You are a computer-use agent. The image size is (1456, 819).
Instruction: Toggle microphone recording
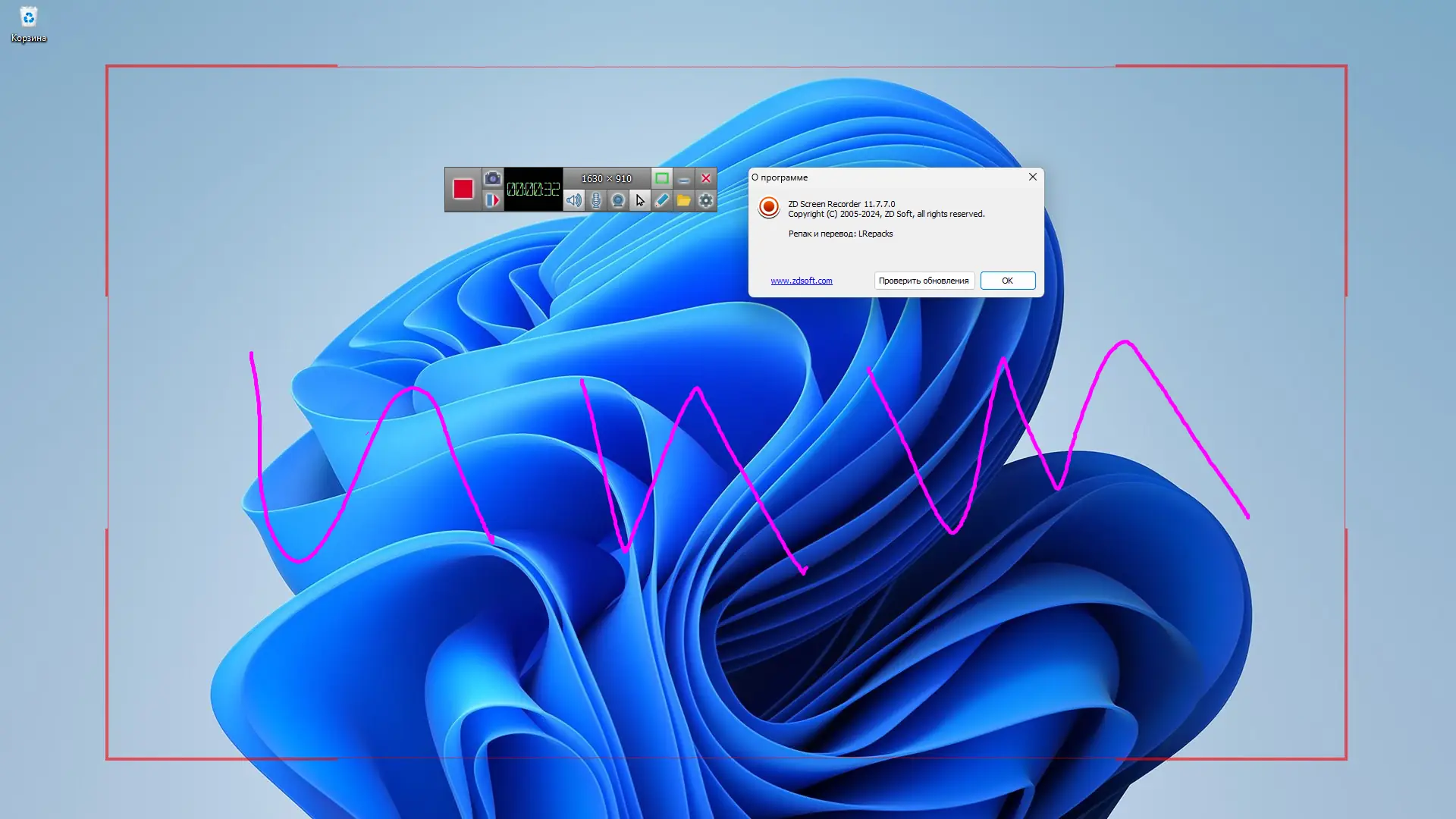(596, 200)
